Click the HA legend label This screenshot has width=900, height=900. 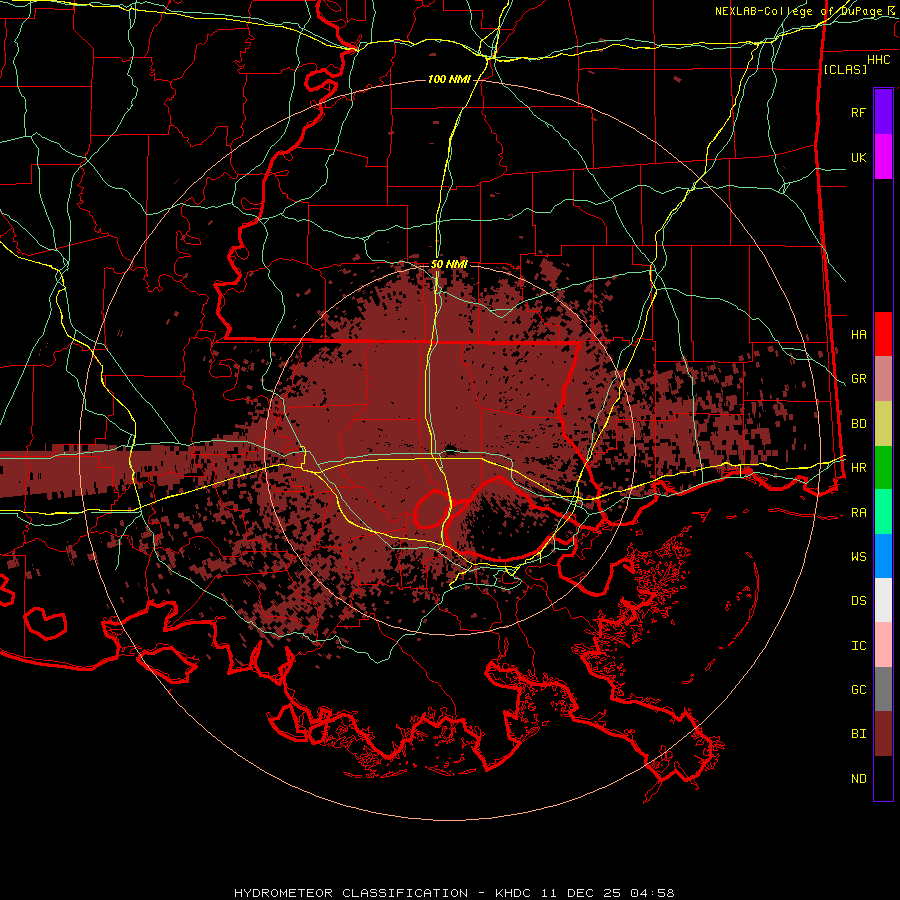coord(858,334)
